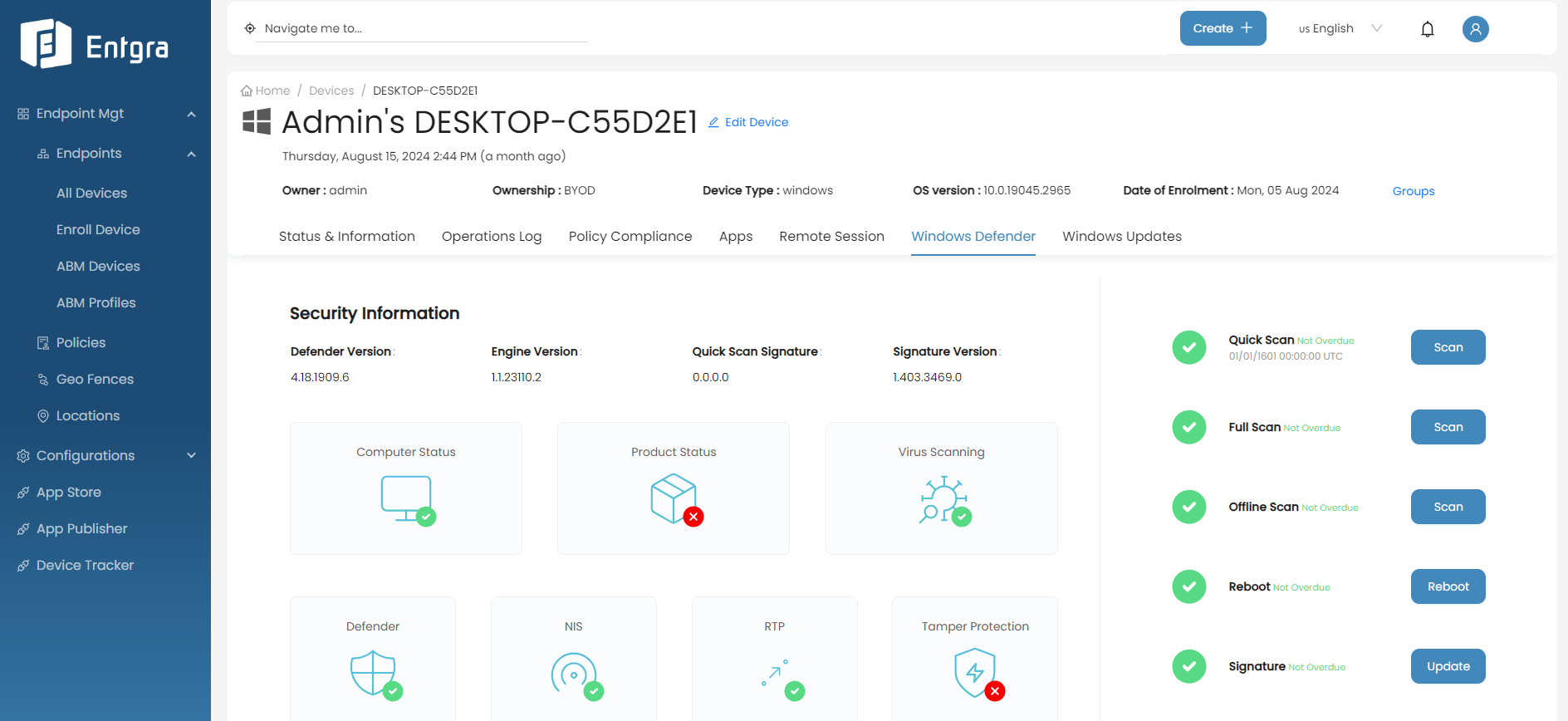1568x721 pixels.
Task: Click Signature Version value 1.403.3469.0
Action: pyautogui.click(x=927, y=377)
